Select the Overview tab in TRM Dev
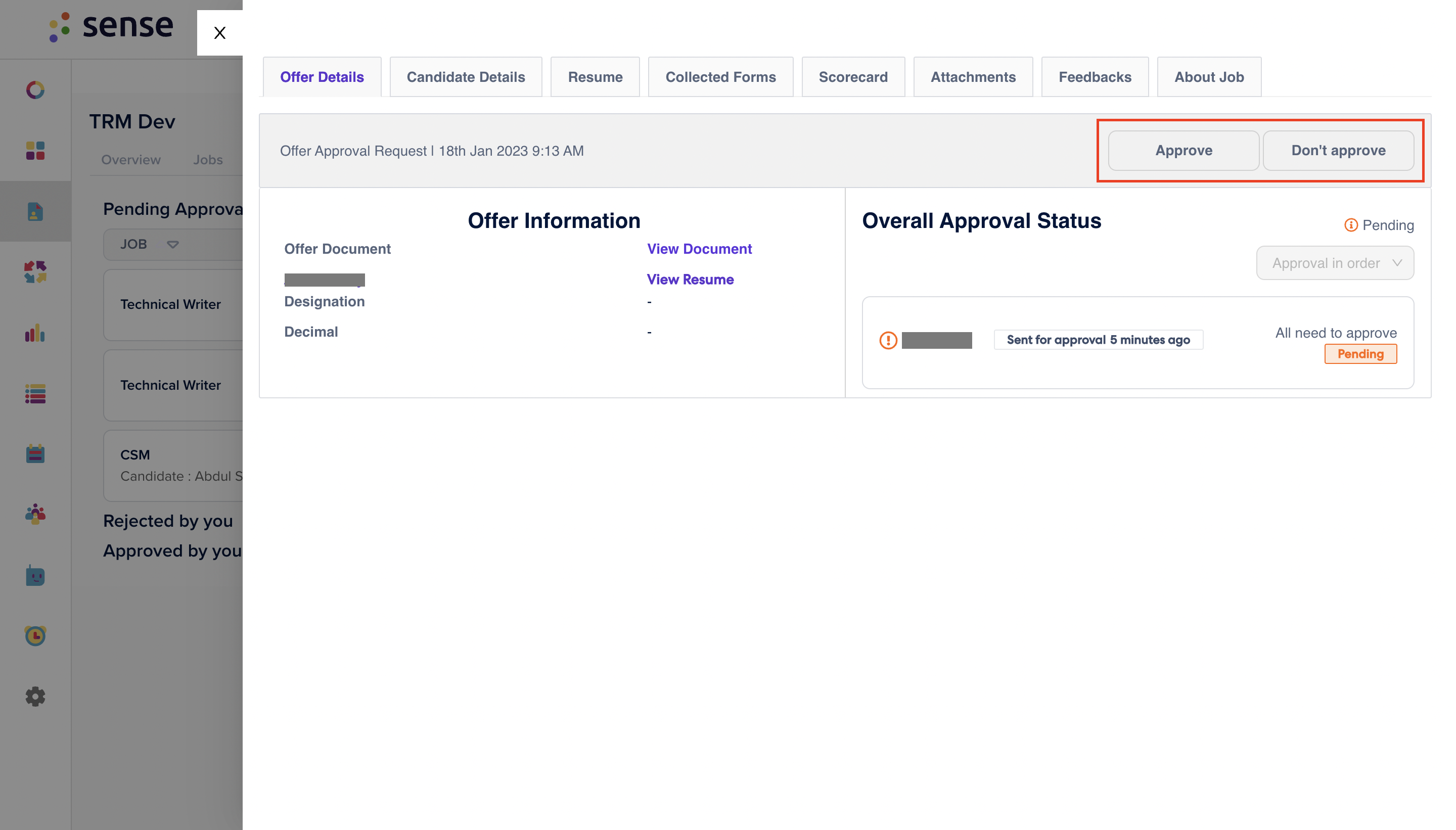 click(x=130, y=160)
